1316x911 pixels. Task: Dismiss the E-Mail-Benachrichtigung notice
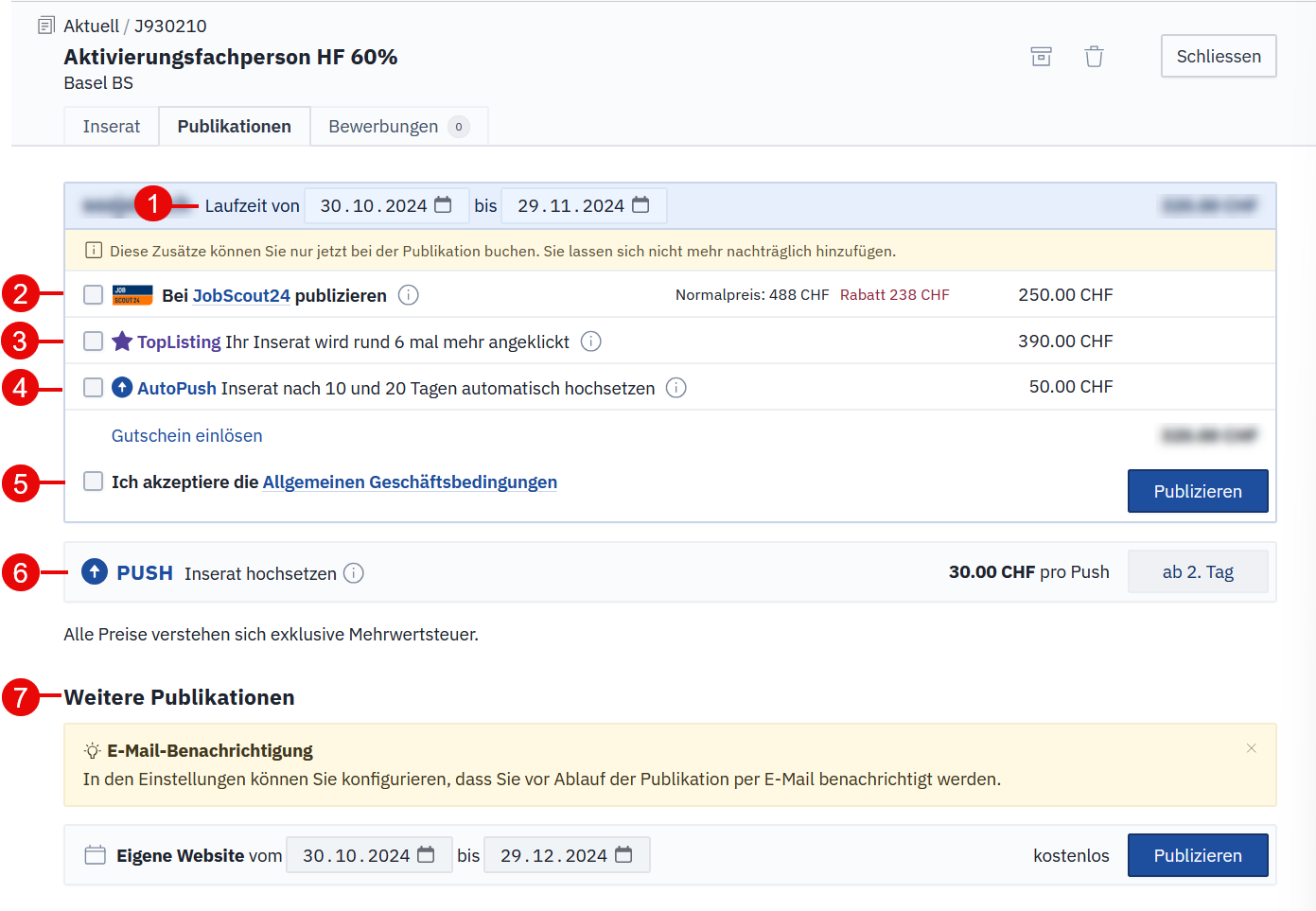[1251, 748]
